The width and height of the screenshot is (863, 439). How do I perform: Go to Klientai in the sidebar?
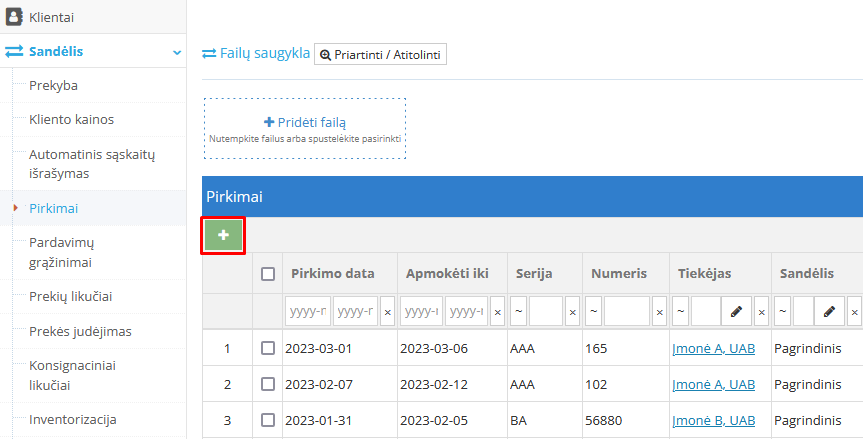point(51,16)
